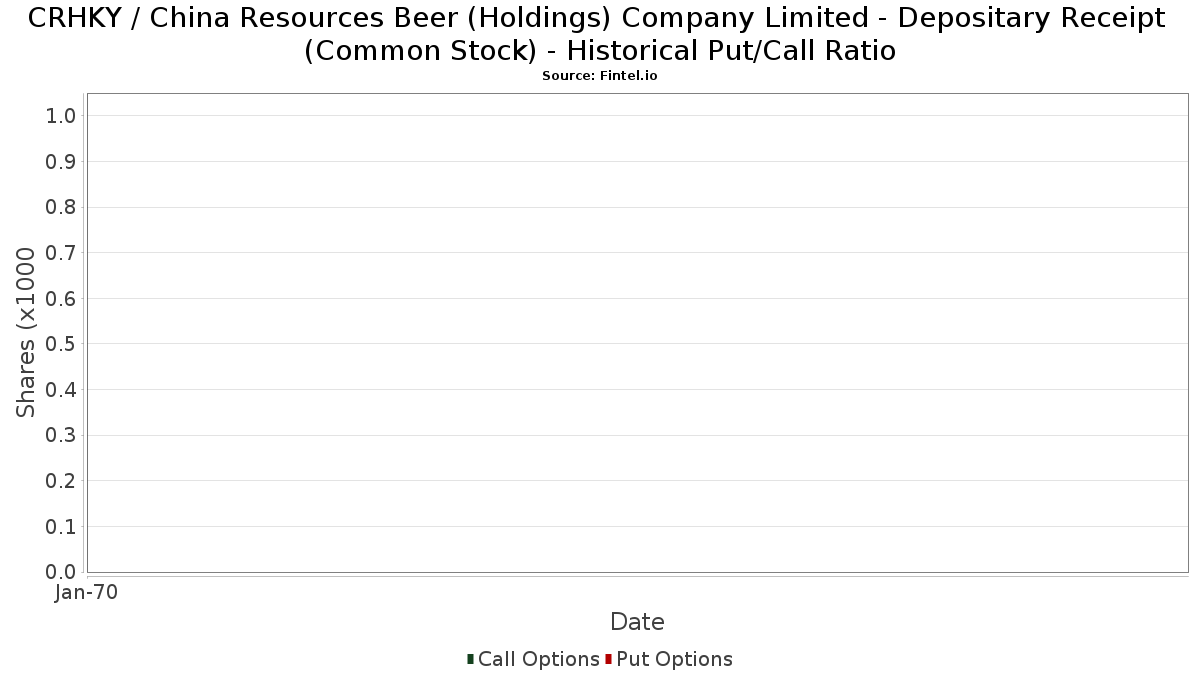1200x675 pixels.
Task: Click the 0.4 y-axis tick label
Action: pos(61,390)
